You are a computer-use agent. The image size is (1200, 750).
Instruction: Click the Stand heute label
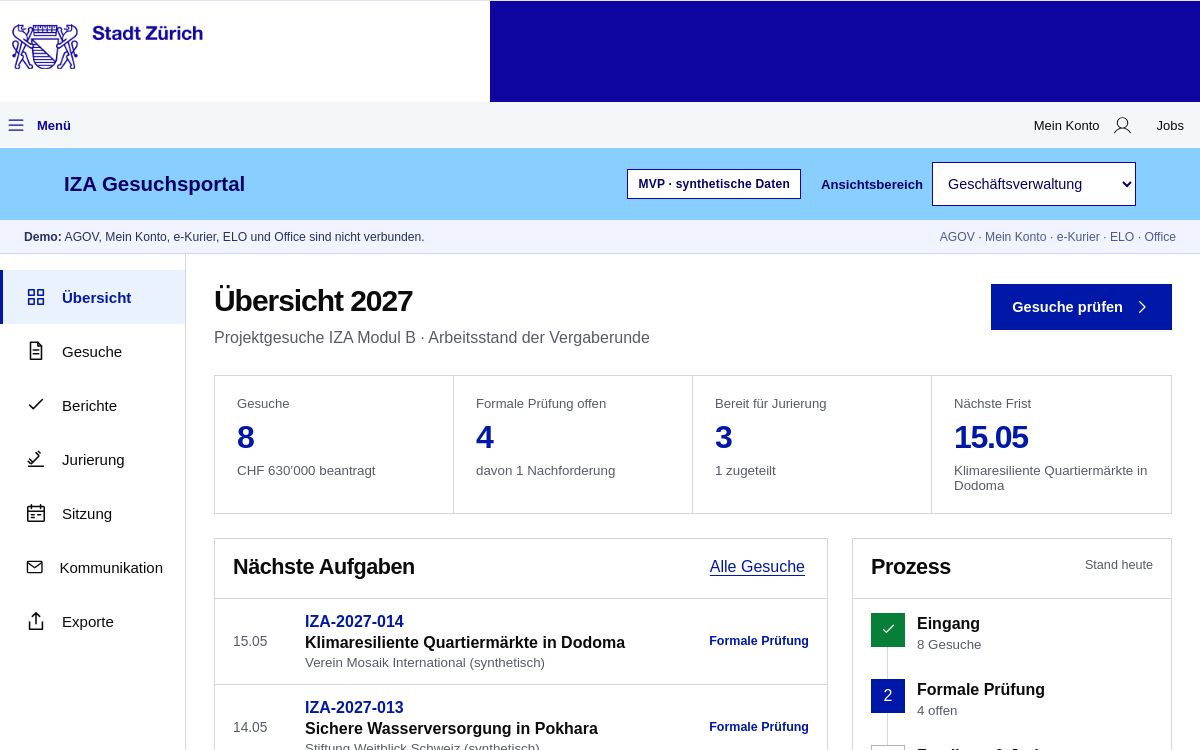tap(1119, 565)
